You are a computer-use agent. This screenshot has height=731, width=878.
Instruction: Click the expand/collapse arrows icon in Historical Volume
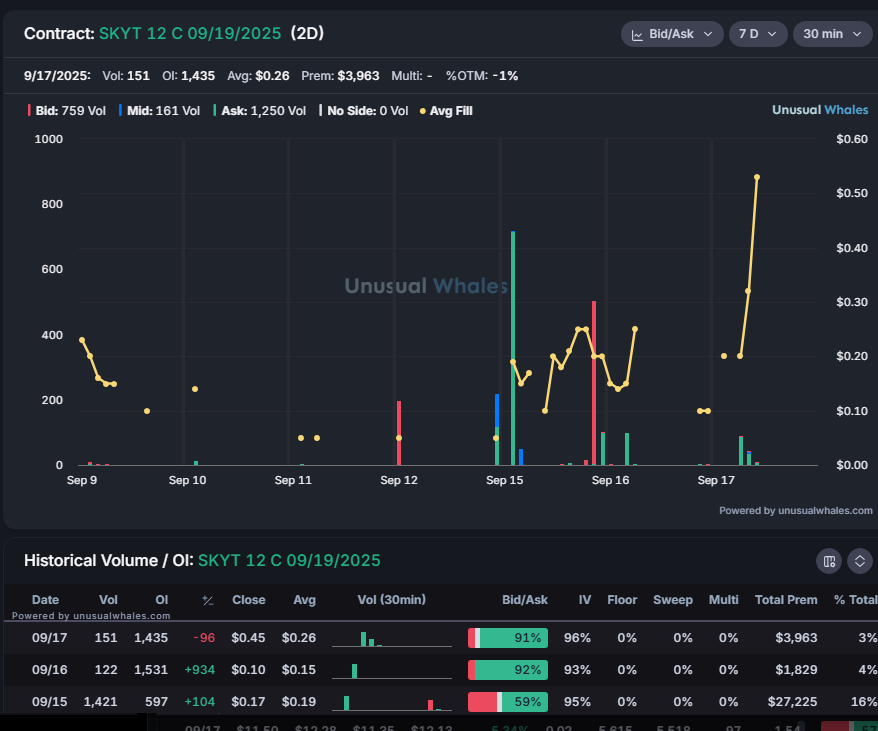point(860,561)
